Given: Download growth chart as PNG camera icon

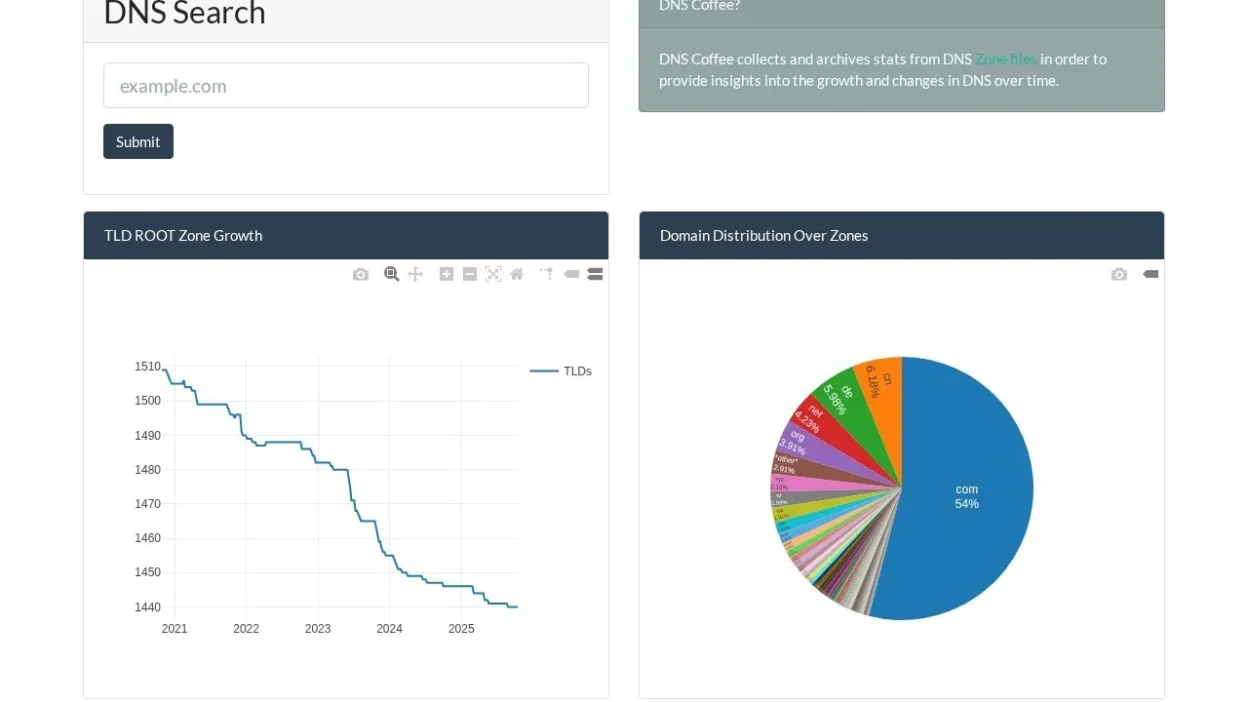Looking at the screenshot, I should point(361,274).
